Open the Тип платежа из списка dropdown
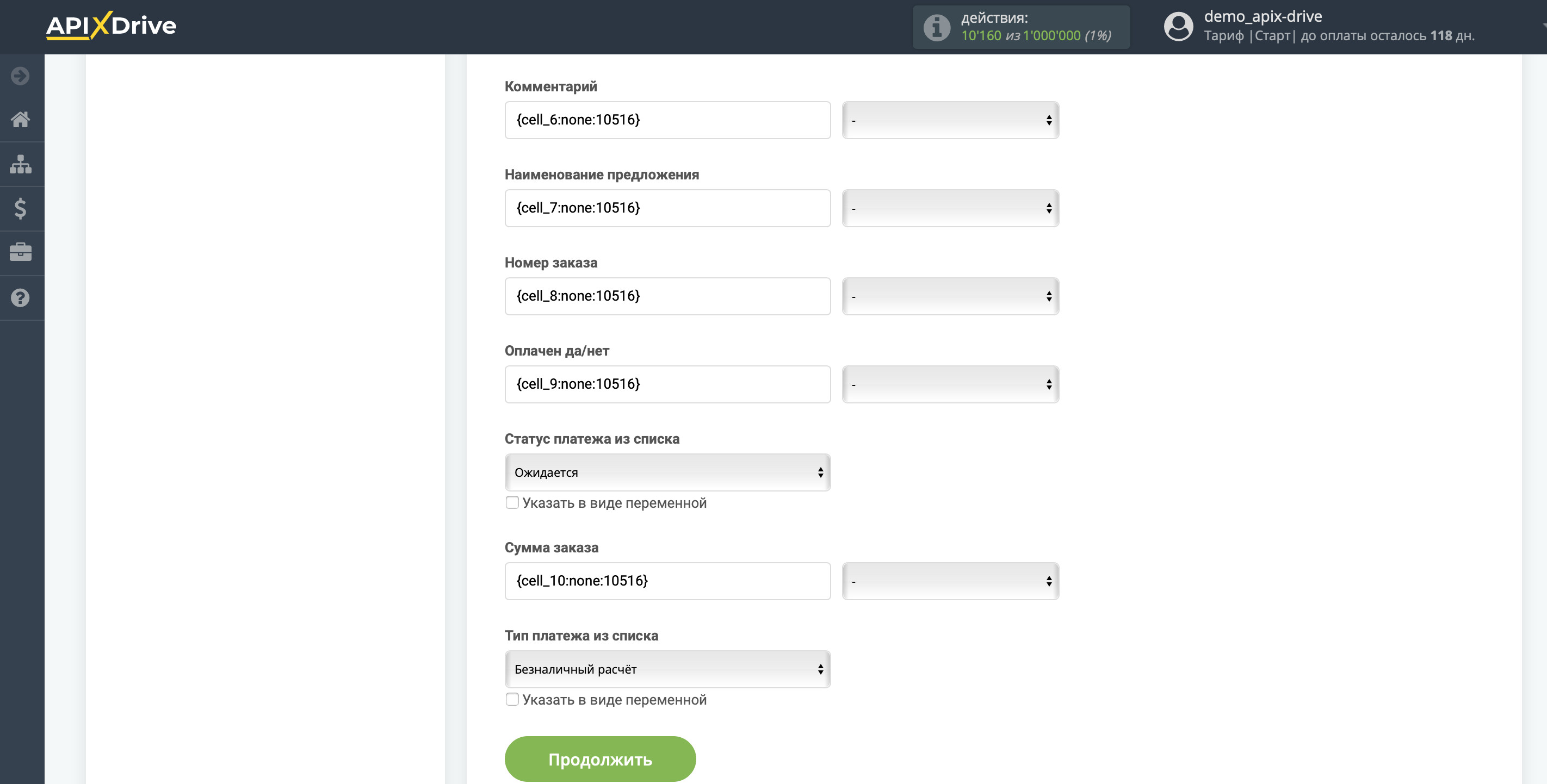The width and height of the screenshot is (1547, 784). (667, 669)
